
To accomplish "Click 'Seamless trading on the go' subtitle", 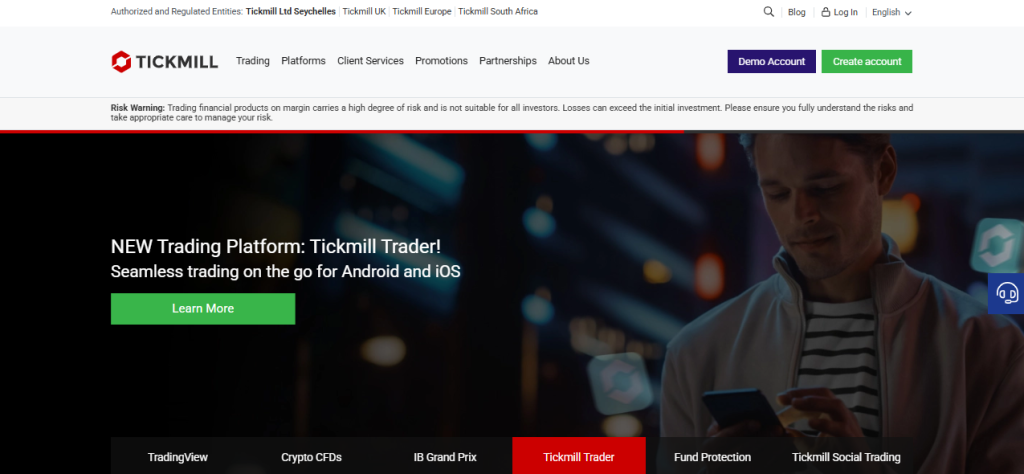I will (x=285, y=271).
